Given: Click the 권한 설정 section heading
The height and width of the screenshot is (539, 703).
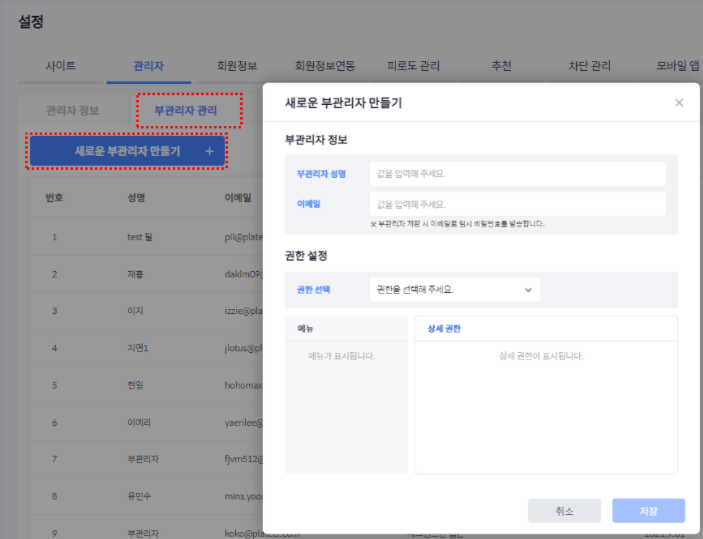Looking at the screenshot, I should click(x=306, y=256).
